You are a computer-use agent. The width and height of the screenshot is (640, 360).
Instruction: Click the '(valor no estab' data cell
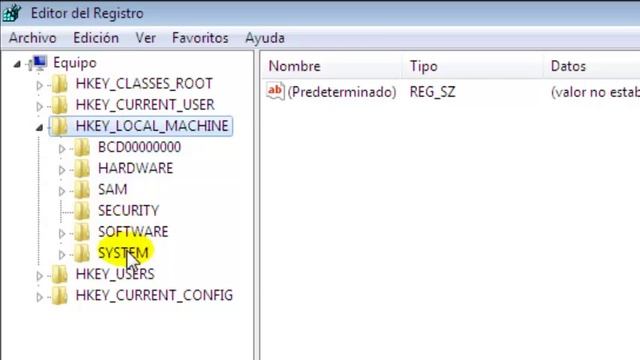pyautogui.click(x=595, y=92)
